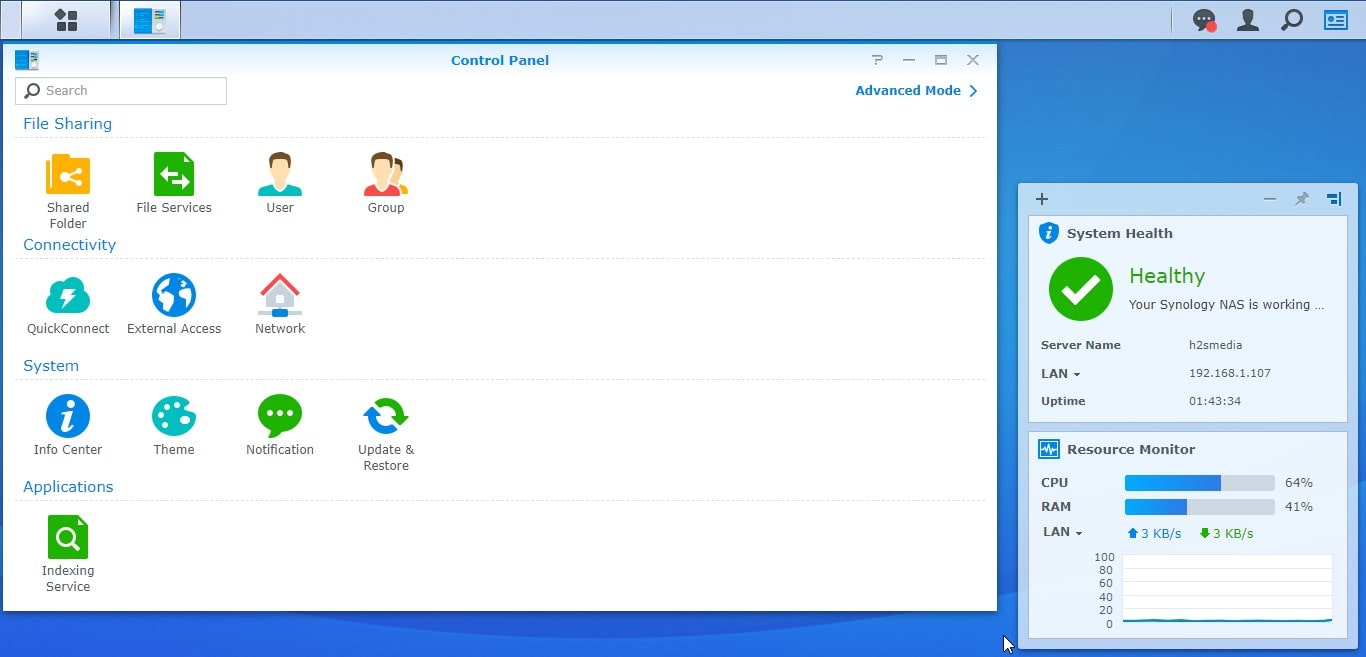Click the 'Healthy' status text
Viewport: 1366px width, 657px height.
[x=1167, y=276]
